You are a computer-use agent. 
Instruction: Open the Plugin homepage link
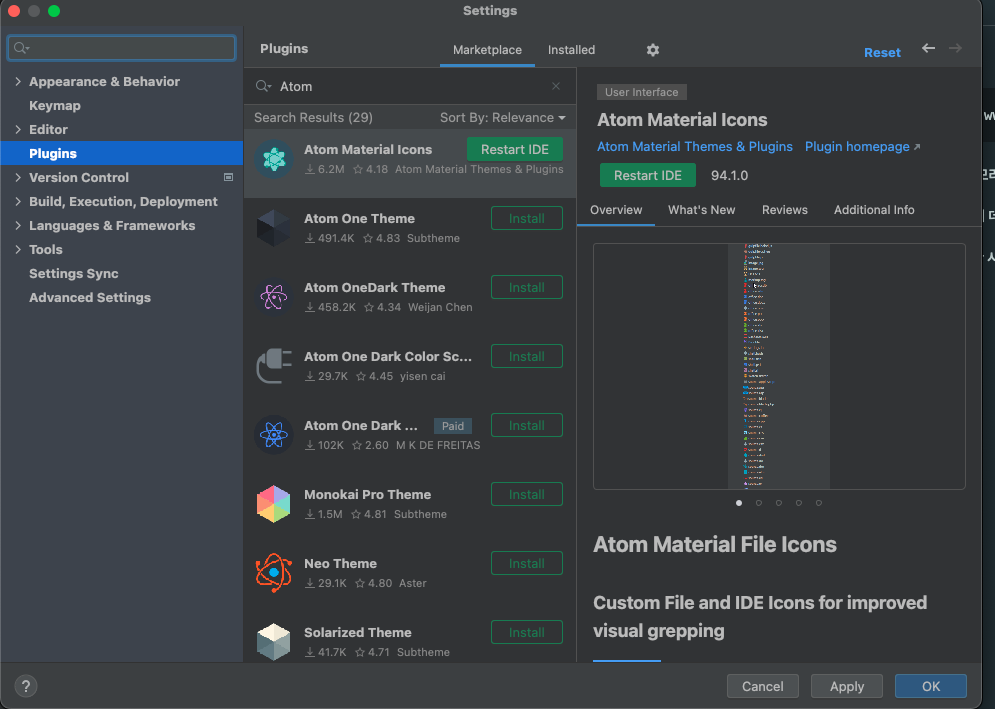(x=862, y=147)
